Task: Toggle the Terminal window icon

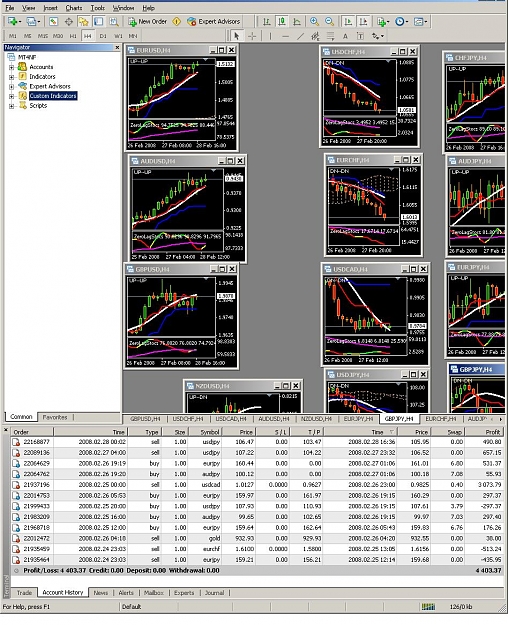Action: 98,22
